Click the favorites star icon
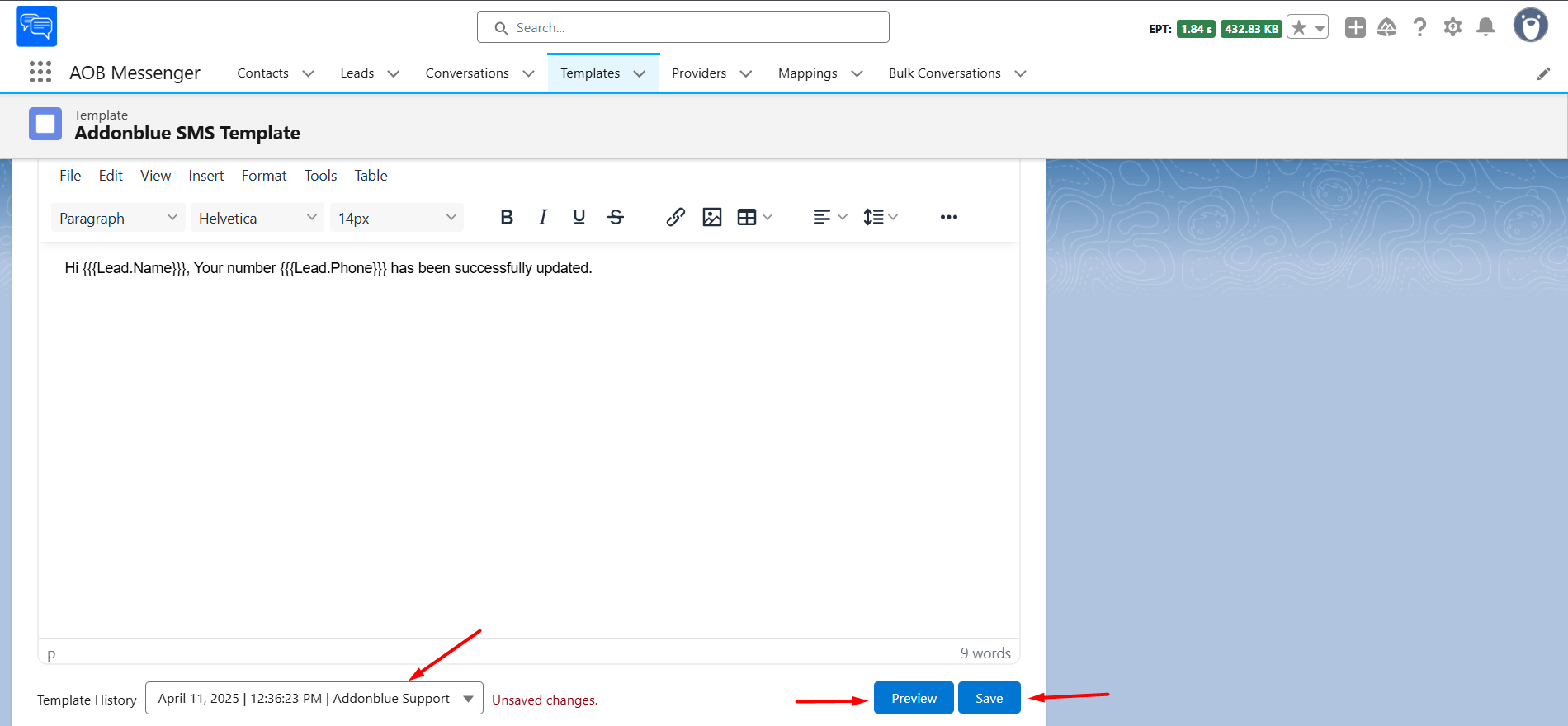 1299,28
